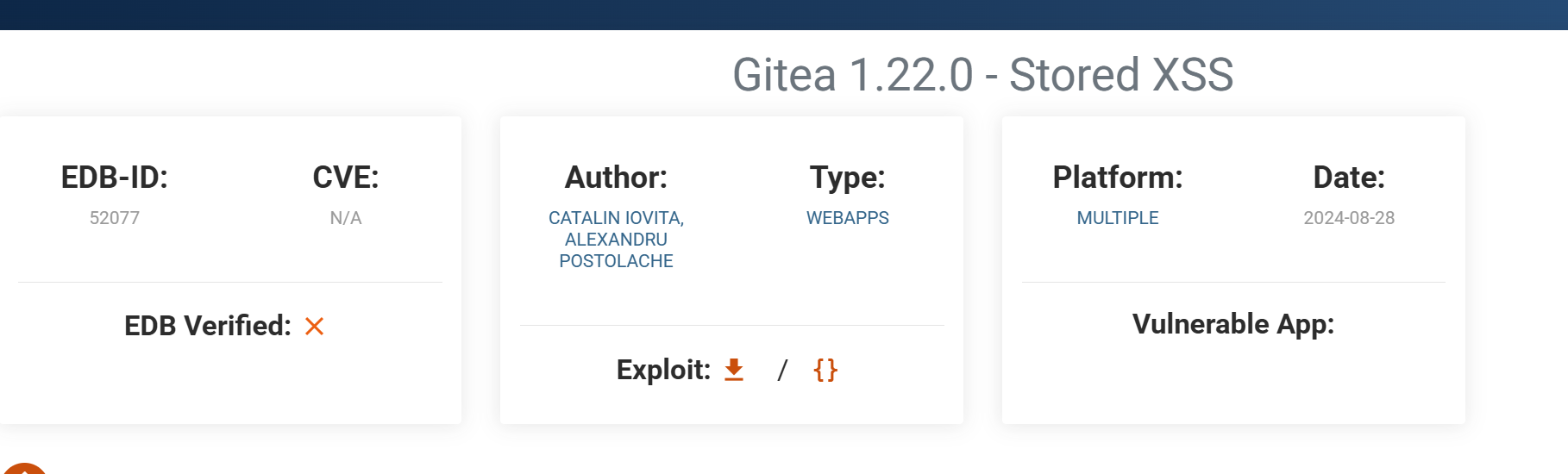This screenshot has height=474, width=1568.
Task: Open author Catalin Iovita, Alexandru Postolache link
Action: pos(616,240)
